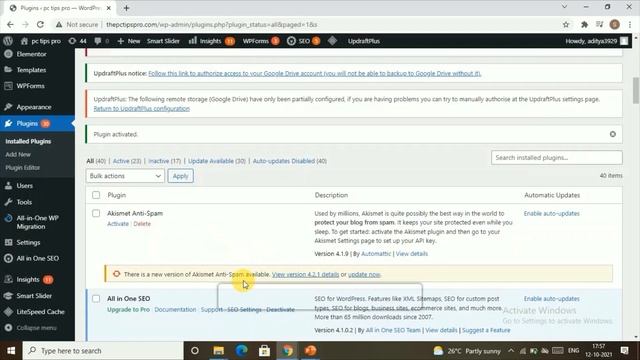
Task: Delete the Akismet Anti-Spam plugin
Action: 142,224
